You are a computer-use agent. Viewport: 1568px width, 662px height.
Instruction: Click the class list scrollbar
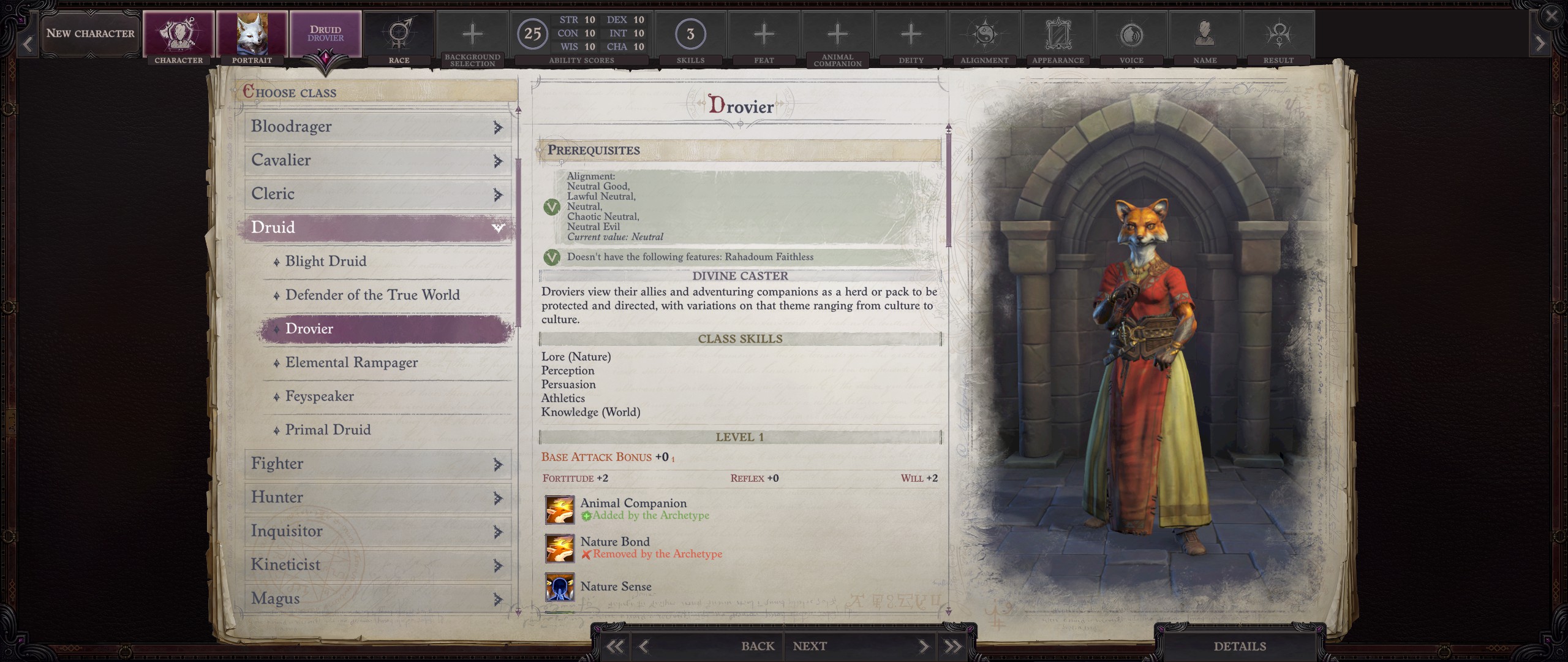[518, 242]
